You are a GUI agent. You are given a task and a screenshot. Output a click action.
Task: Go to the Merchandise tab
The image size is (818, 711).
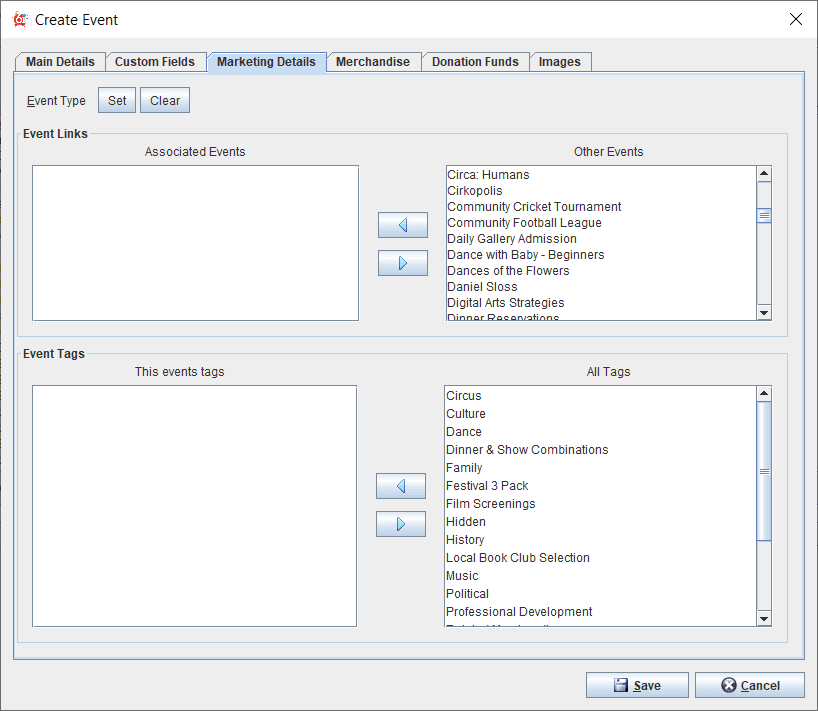[x=372, y=62]
